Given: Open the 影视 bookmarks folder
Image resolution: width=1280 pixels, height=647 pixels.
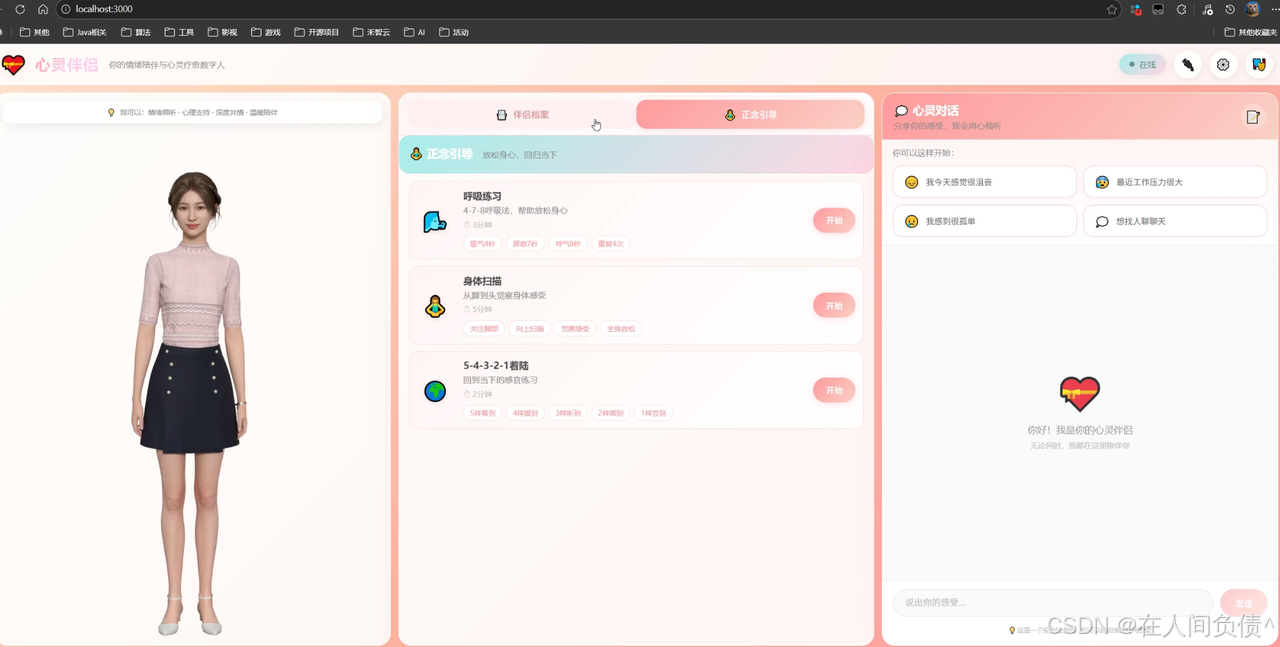Looking at the screenshot, I should click(222, 32).
